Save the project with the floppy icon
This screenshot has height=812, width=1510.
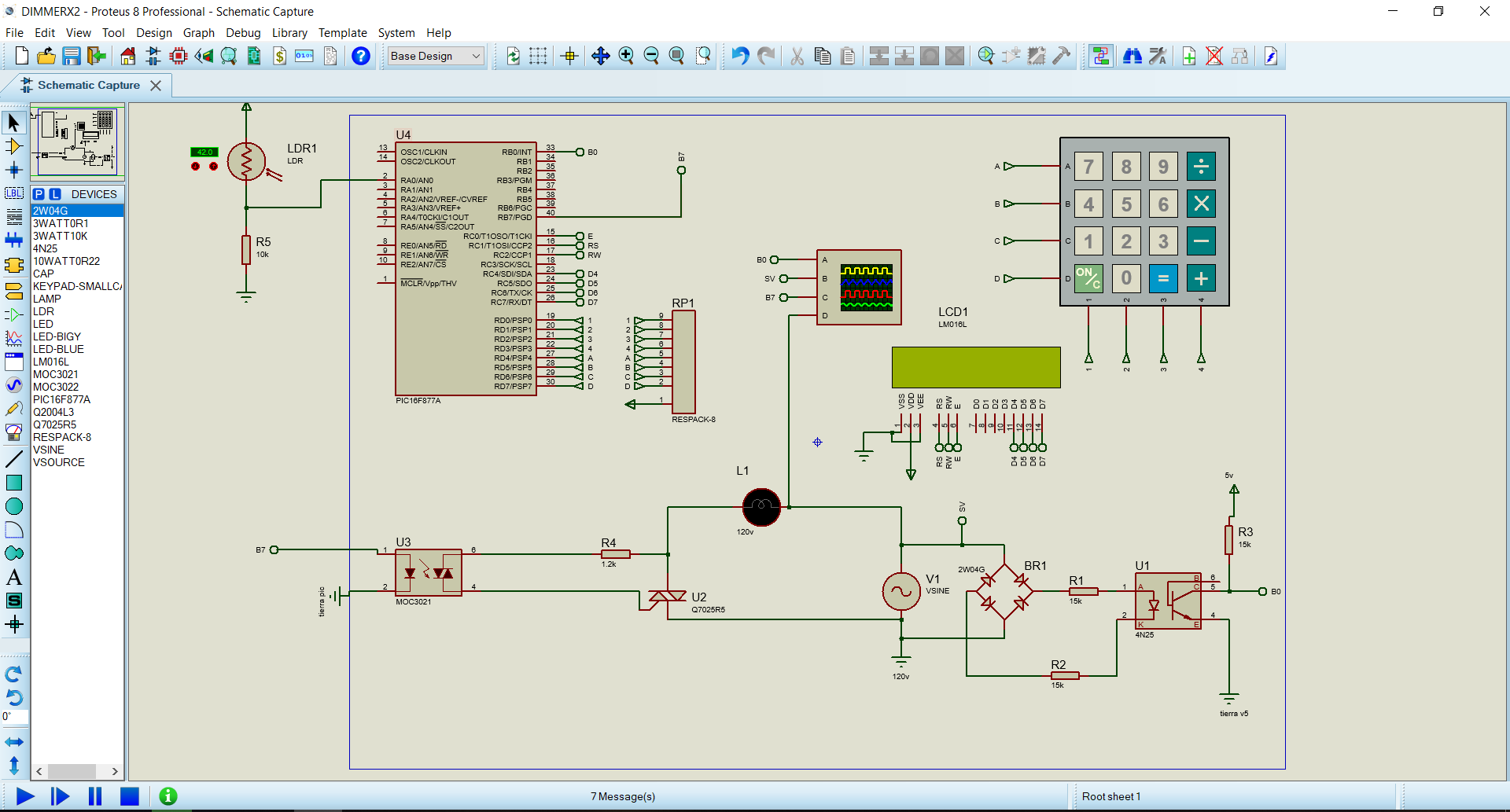pos(72,56)
